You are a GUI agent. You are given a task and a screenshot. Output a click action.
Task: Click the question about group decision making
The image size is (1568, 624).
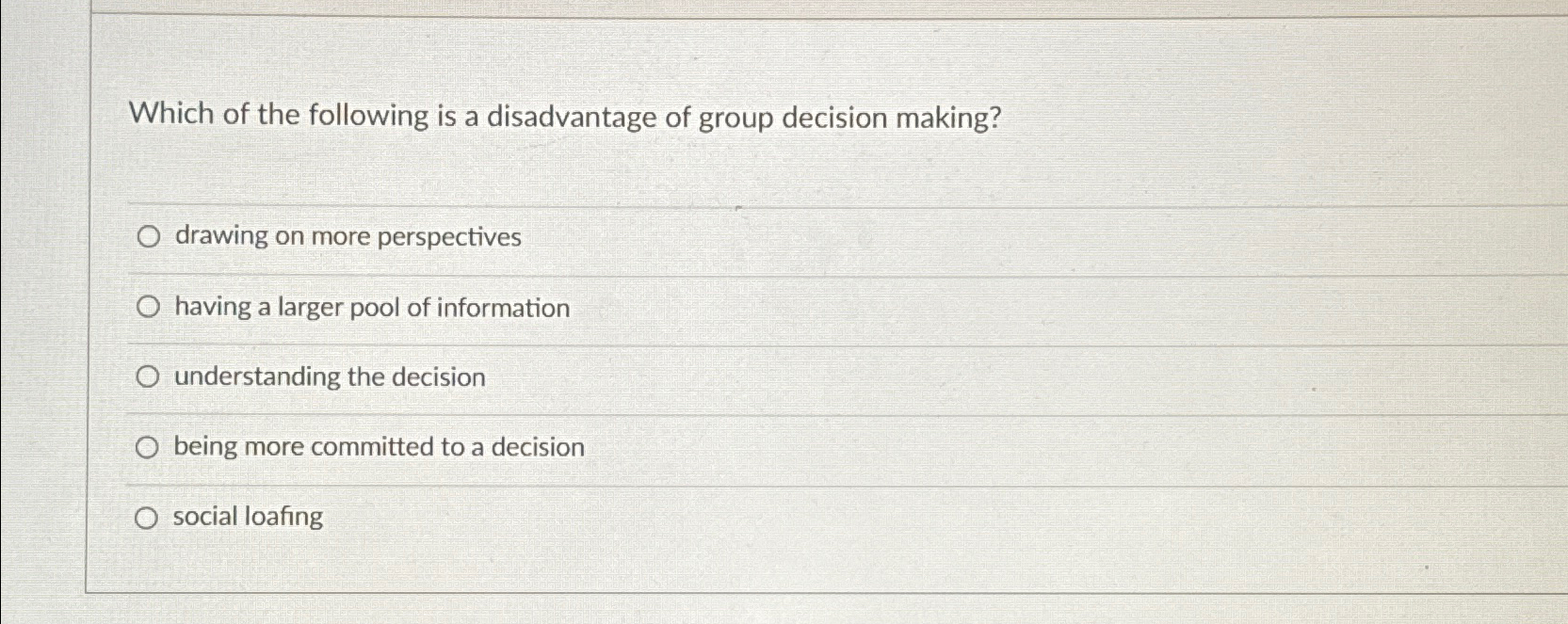pos(565,117)
